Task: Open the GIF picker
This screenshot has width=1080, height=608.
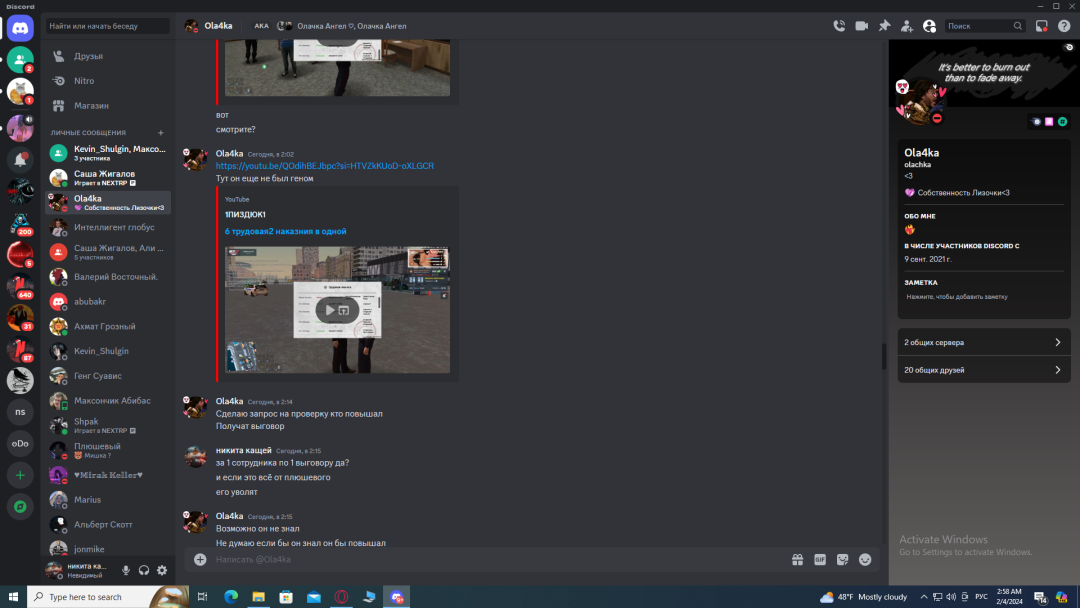Action: click(820, 560)
